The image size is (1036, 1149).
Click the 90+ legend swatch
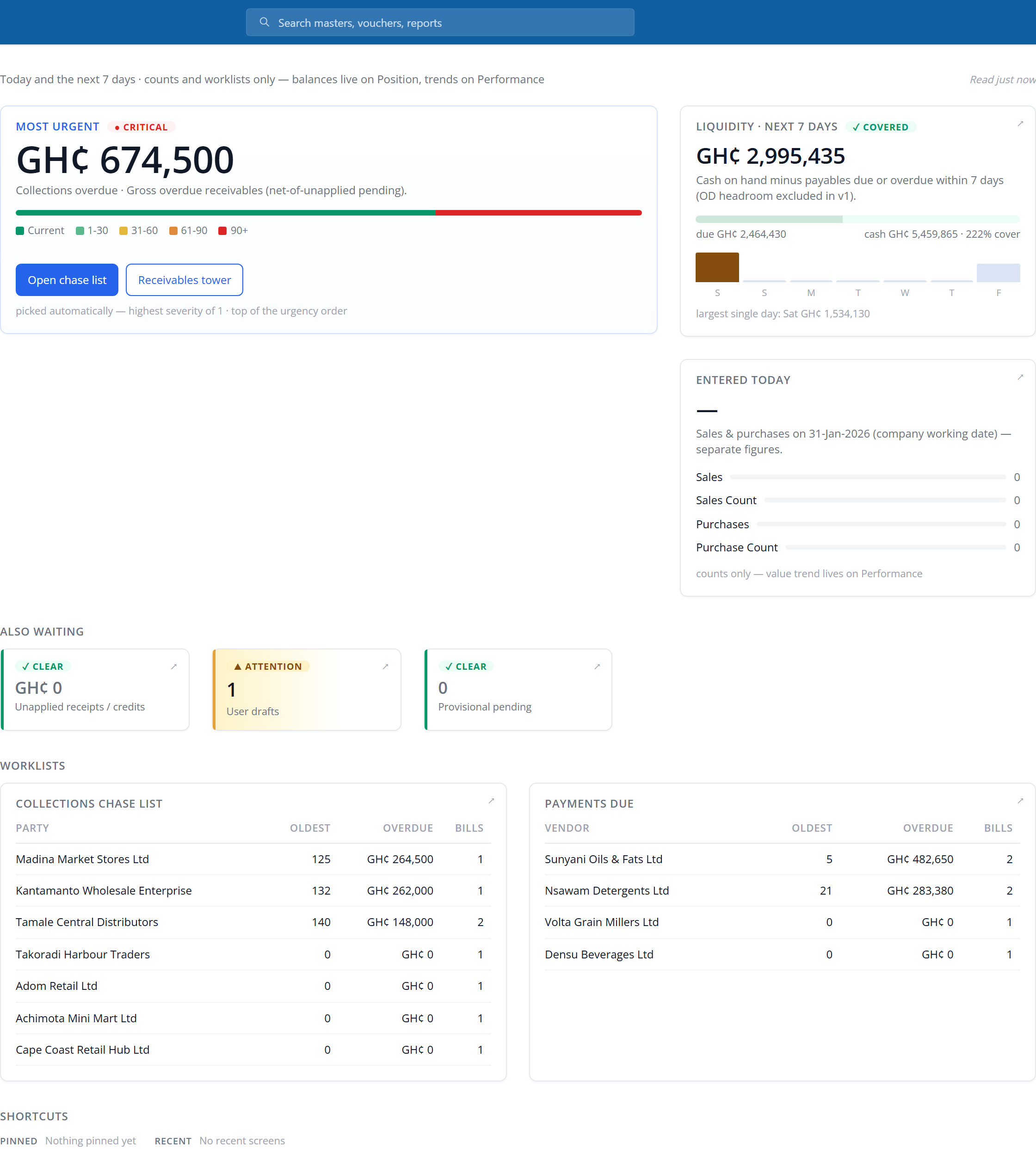(x=222, y=231)
